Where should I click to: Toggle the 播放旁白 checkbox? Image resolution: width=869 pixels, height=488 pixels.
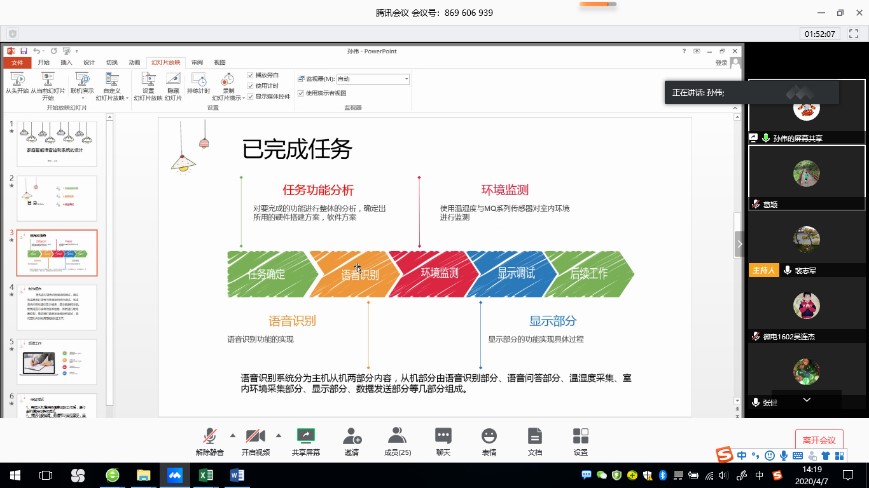click(x=251, y=75)
